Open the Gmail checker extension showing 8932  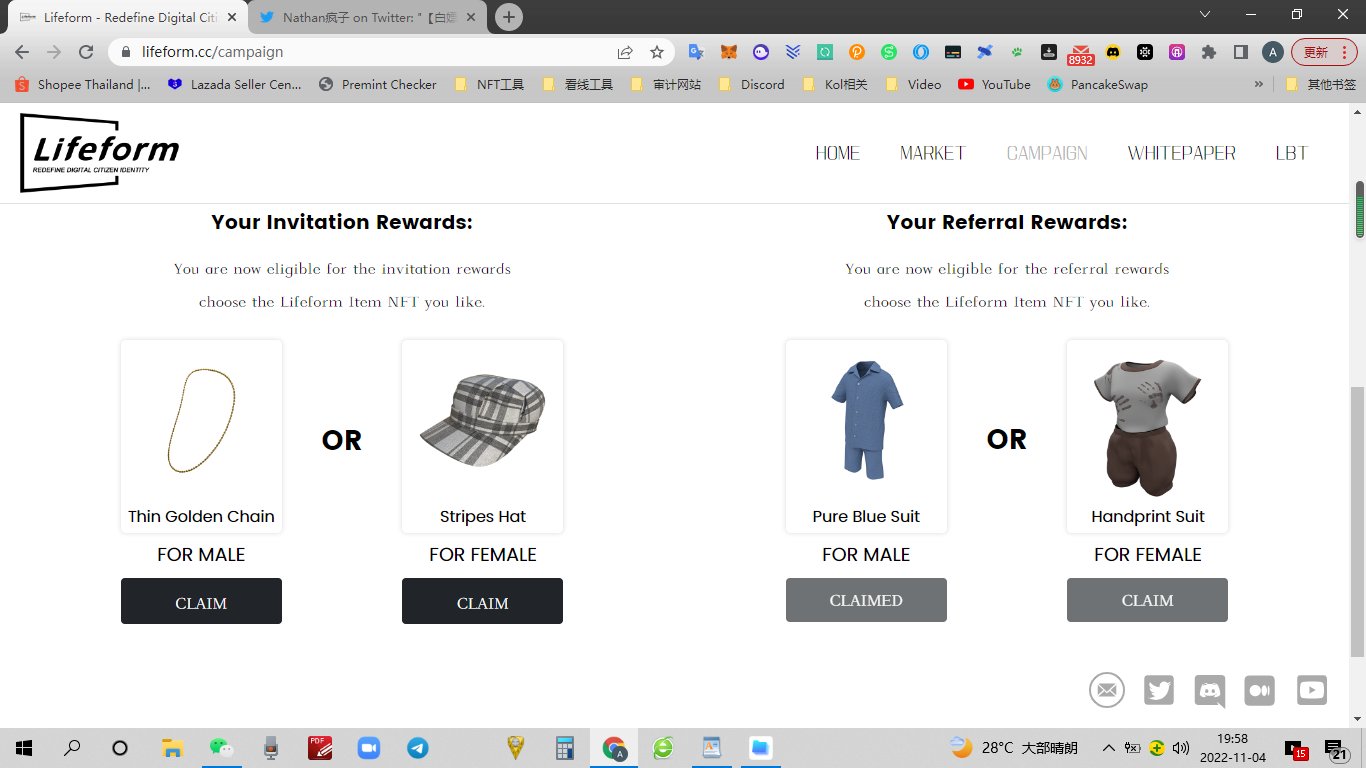point(1081,54)
